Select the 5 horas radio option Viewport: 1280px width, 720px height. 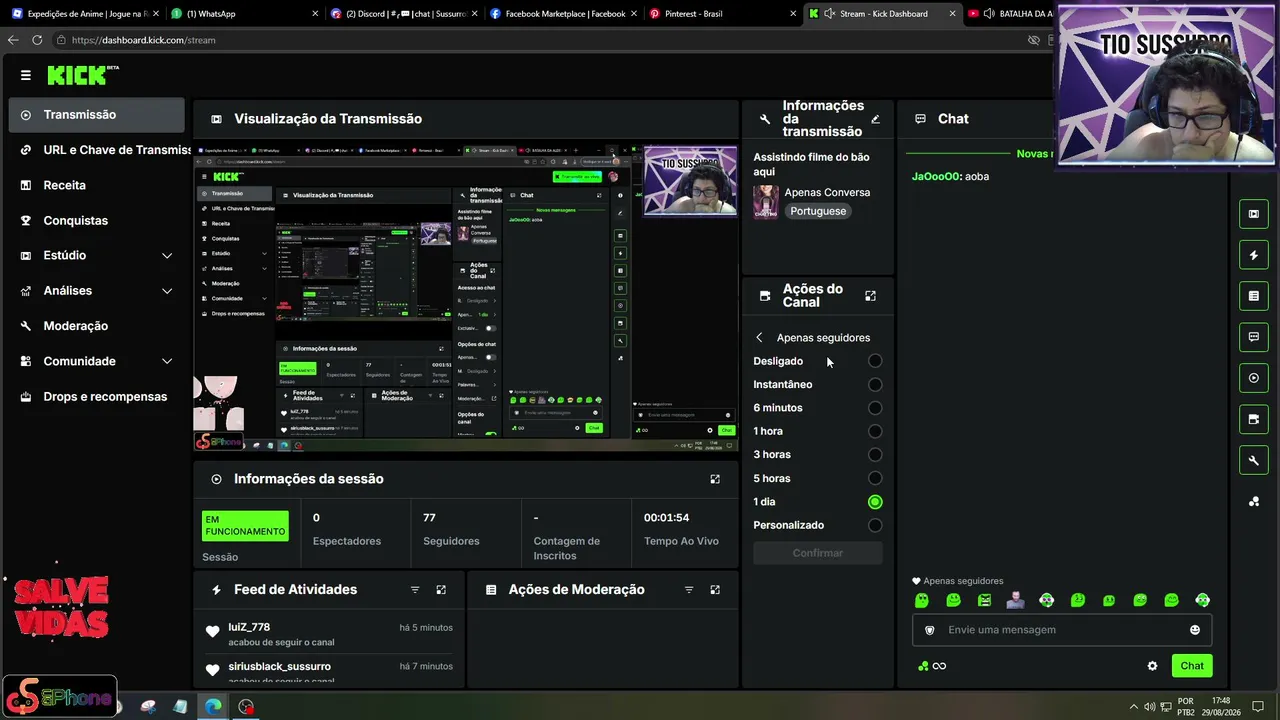875,478
